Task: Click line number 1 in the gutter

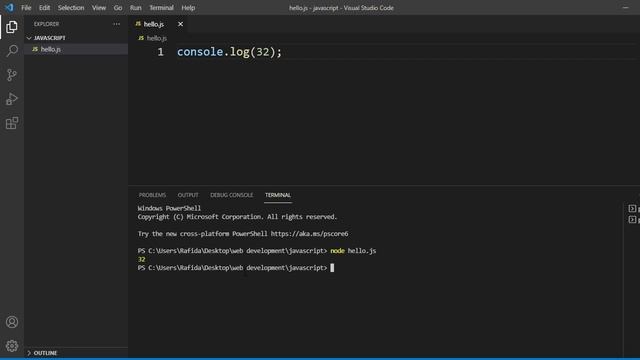Action: tap(160, 52)
